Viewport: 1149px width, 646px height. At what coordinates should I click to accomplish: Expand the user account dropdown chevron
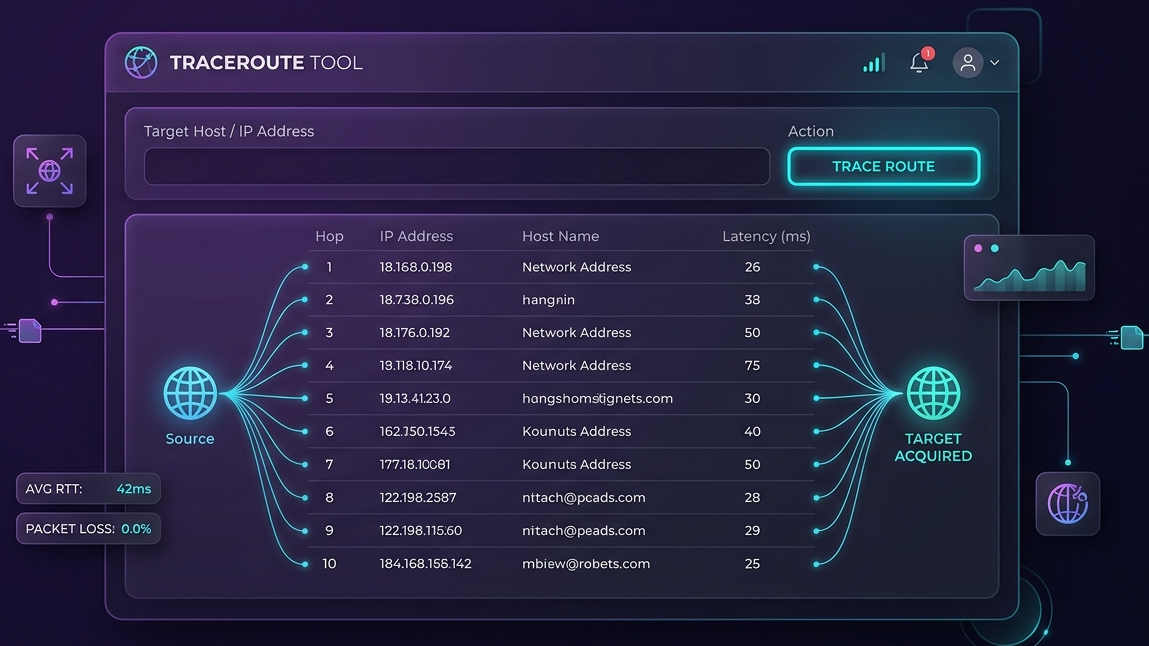(994, 63)
